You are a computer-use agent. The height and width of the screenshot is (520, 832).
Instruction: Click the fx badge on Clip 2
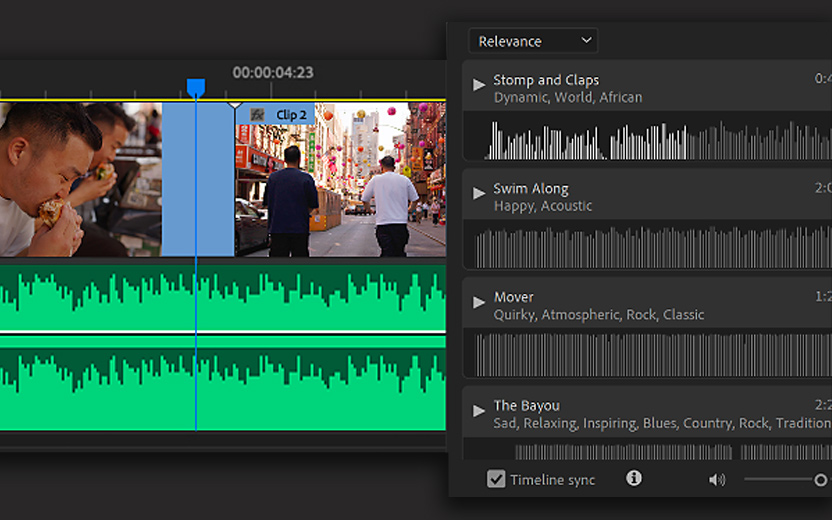pyautogui.click(x=257, y=115)
